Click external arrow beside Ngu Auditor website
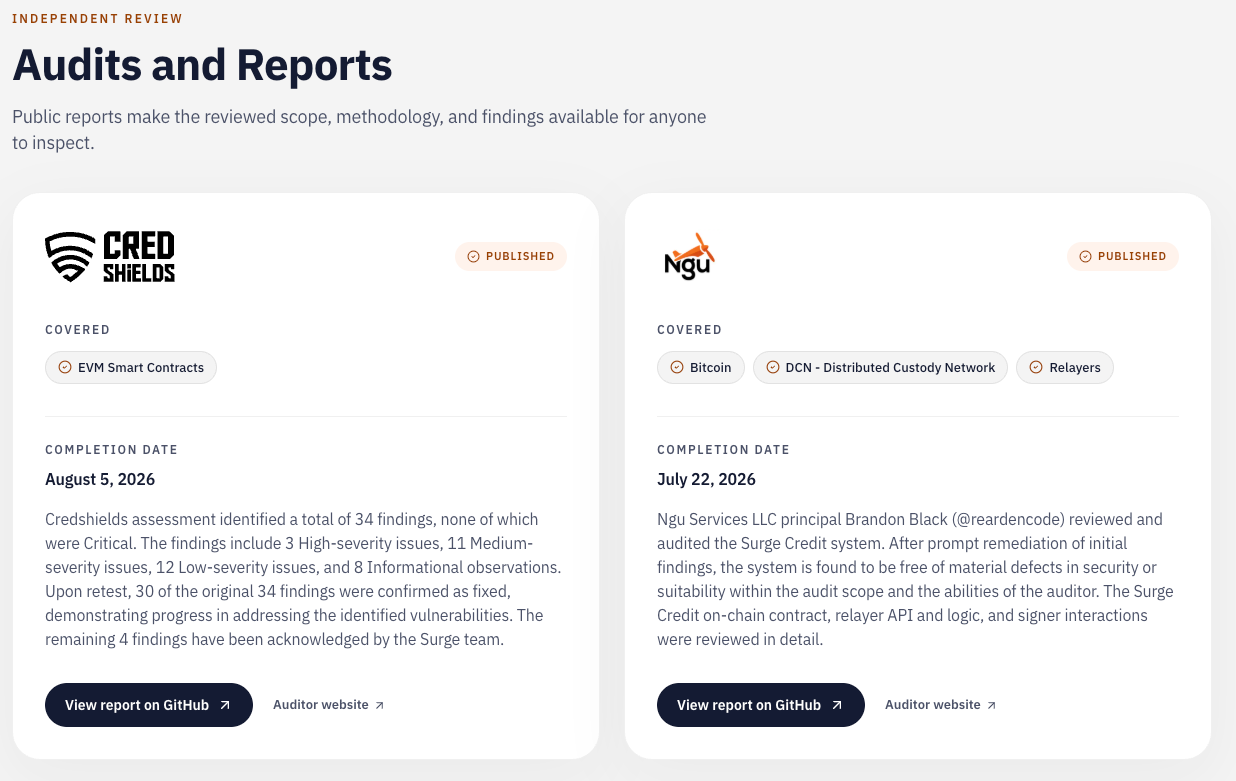The height and width of the screenshot is (781, 1236). tap(992, 705)
